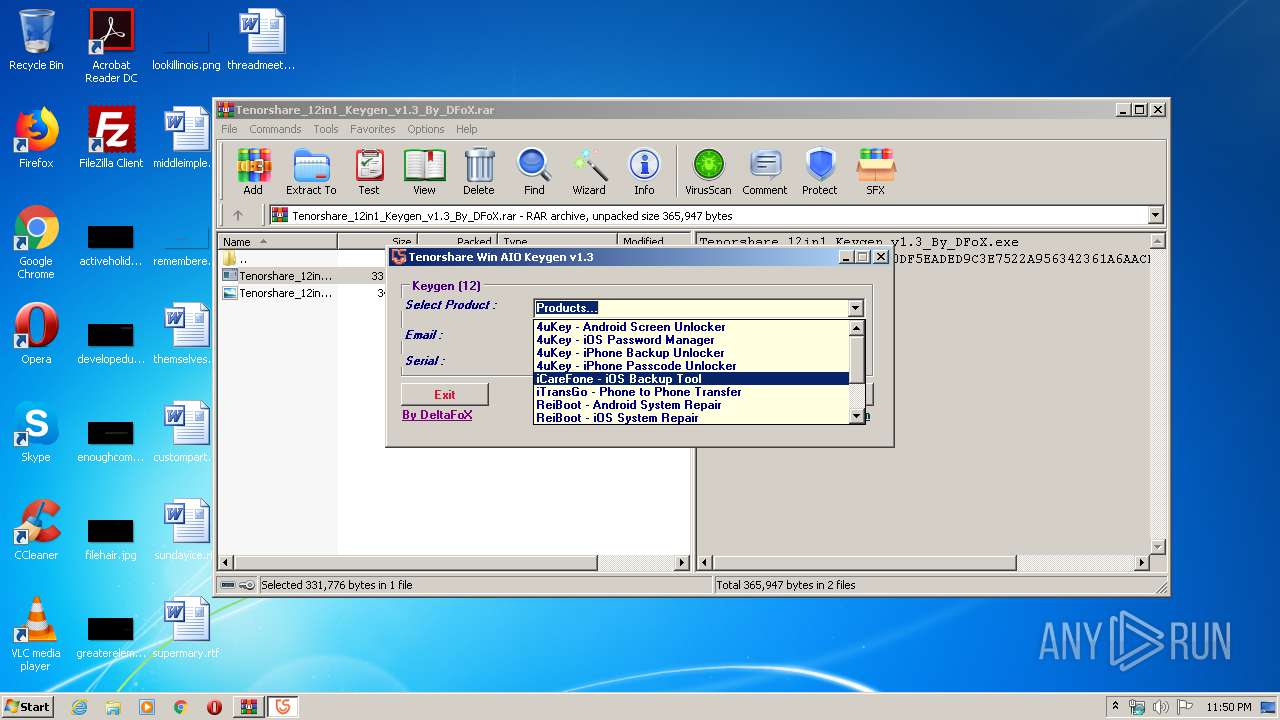The width and height of the screenshot is (1280, 720).
Task: Select 4uKey - iPhone Backup Unlocker
Action: click(x=691, y=353)
